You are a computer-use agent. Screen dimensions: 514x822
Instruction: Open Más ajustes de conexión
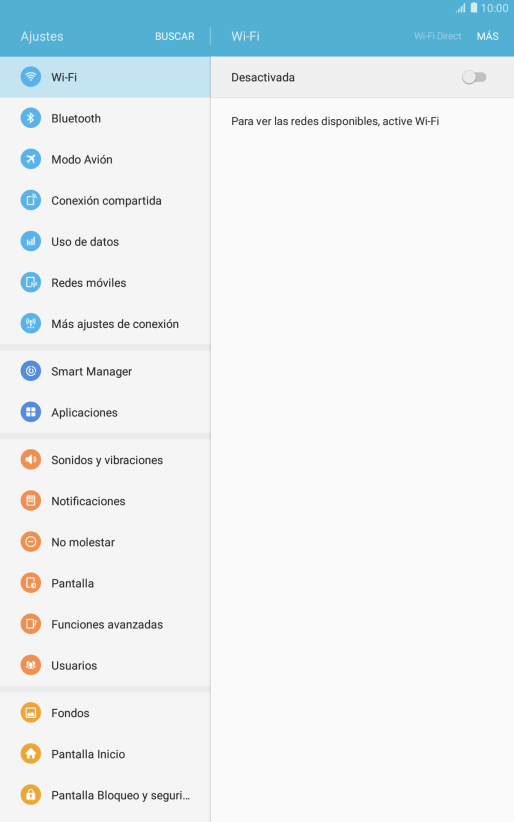point(105,324)
